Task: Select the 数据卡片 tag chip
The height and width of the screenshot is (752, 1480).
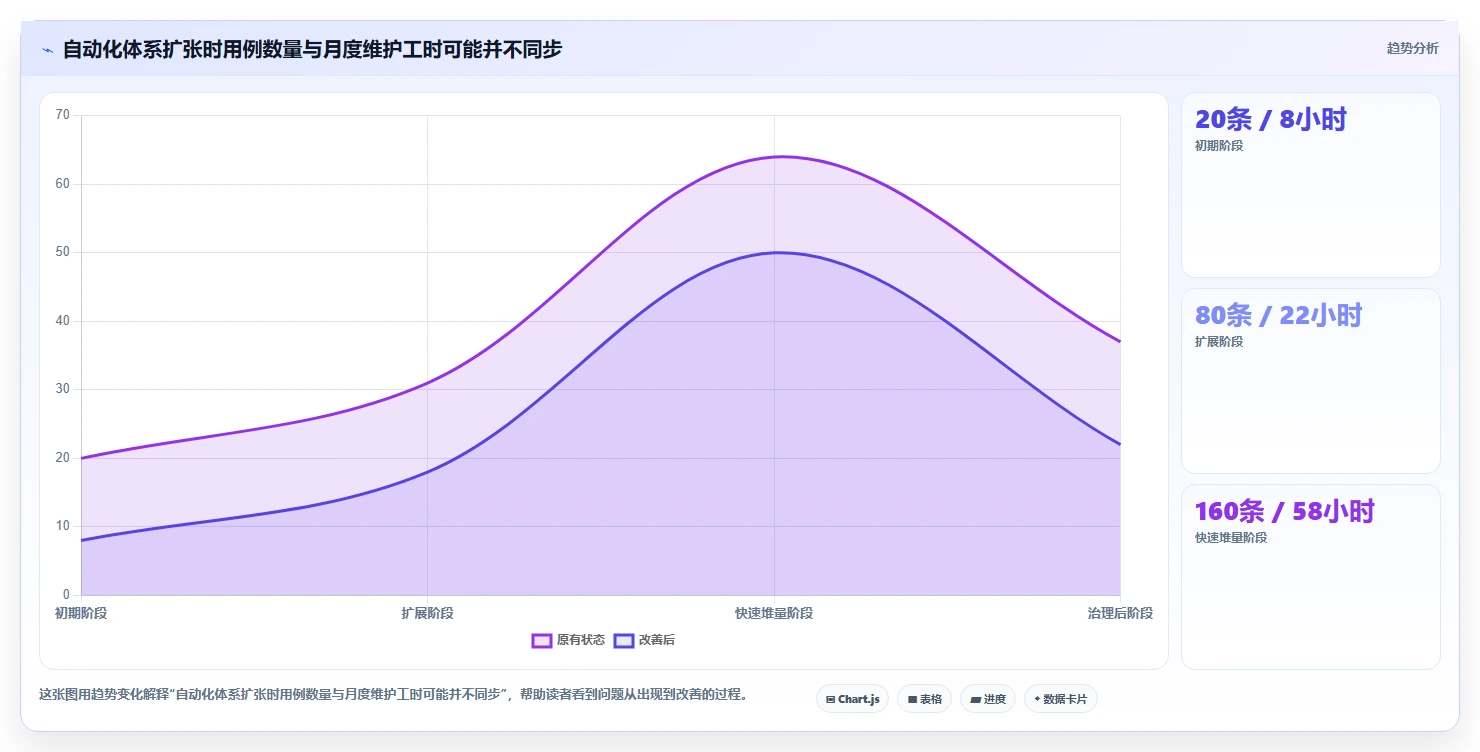Action: [x=1060, y=699]
